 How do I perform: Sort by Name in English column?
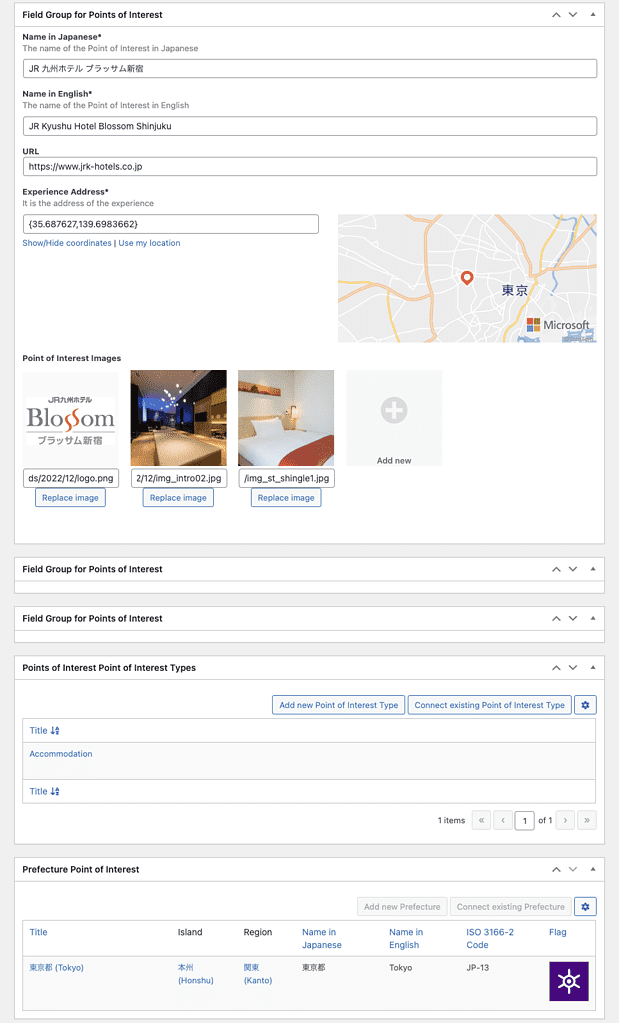tap(406, 938)
